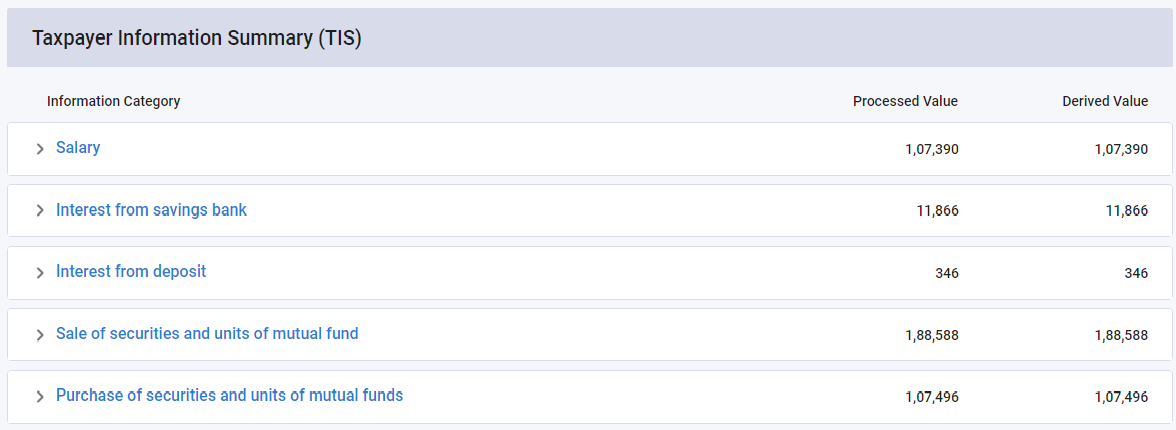Click the Derived Value column header

pyautogui.click(x=1105, y=101)
